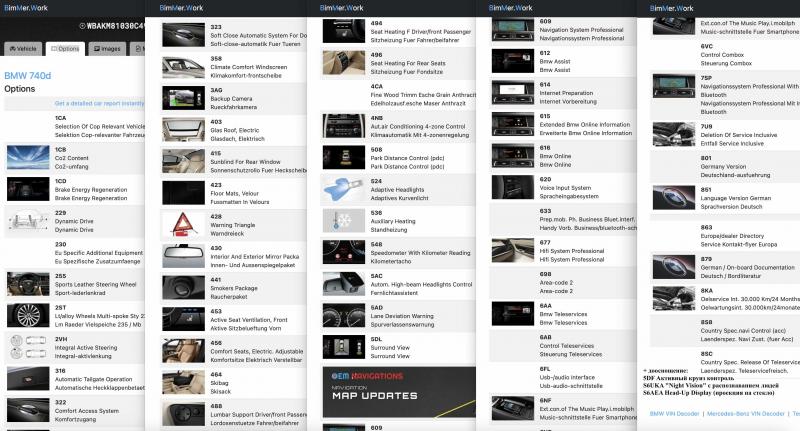Click the 5DL Surround View thumbnail
This screenshot has width=800, height=431.
344,347
